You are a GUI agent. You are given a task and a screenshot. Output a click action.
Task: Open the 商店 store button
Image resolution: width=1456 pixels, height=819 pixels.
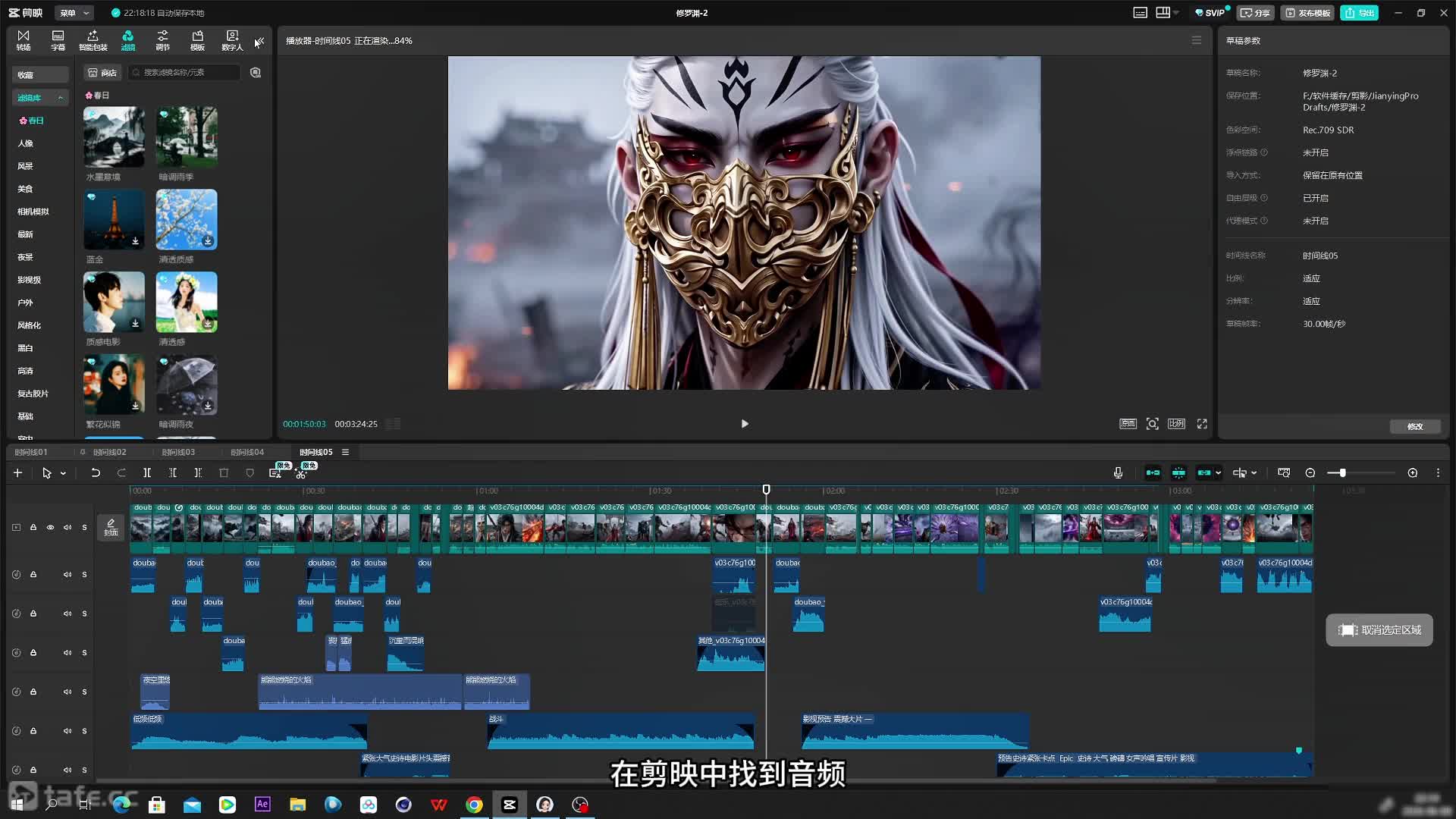102,73
